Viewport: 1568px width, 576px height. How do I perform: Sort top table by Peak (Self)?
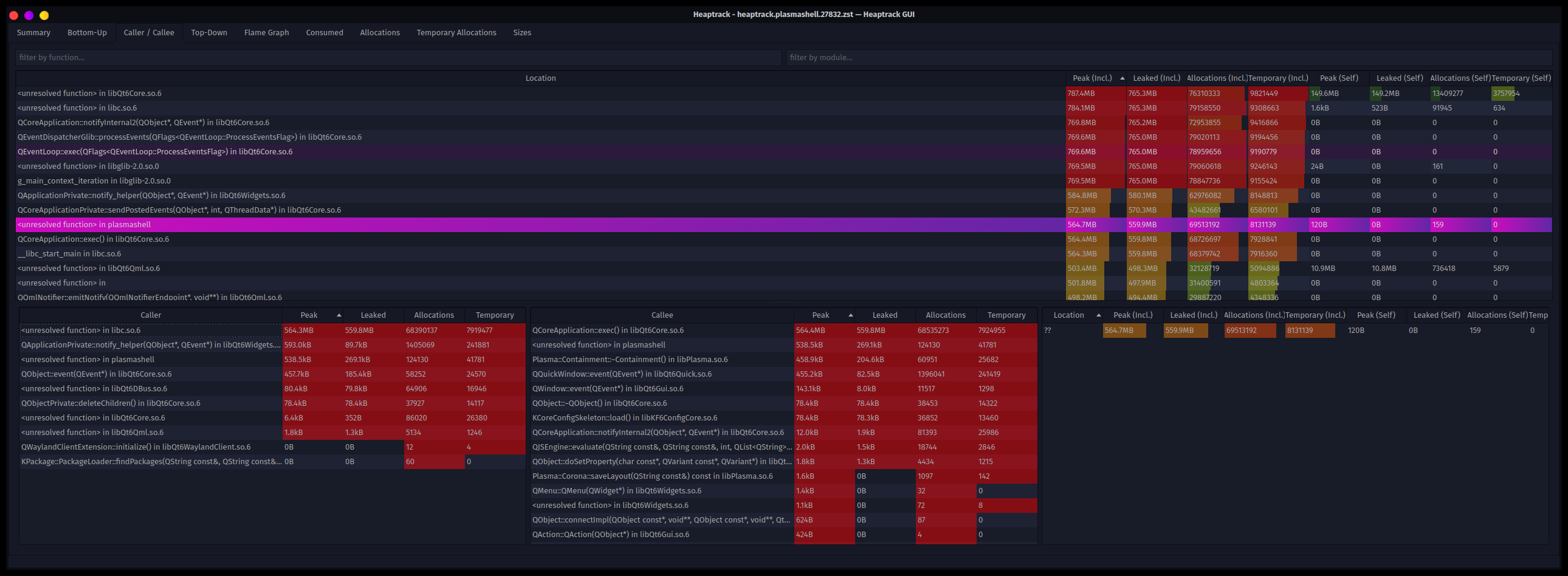1339,78
